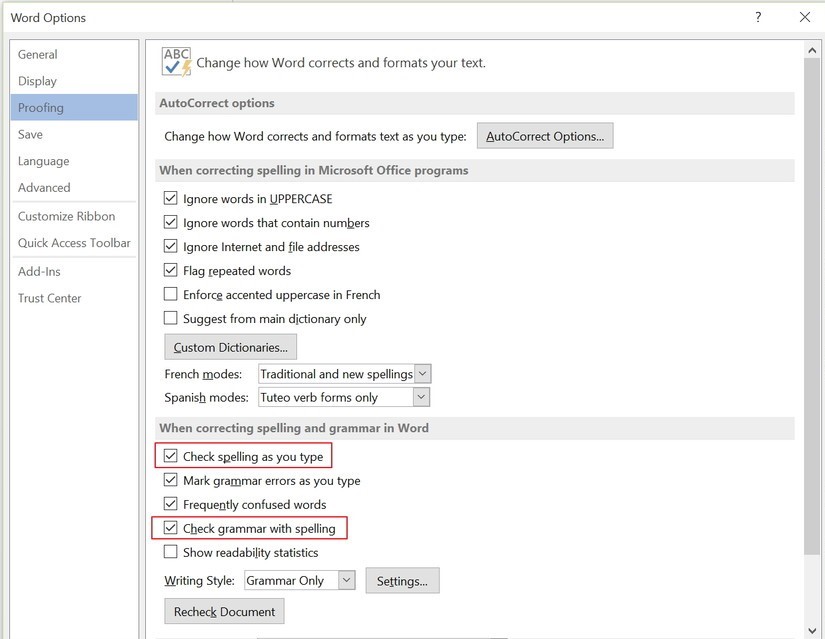Go to Customize Ribbon settings
The width and height of the screenshot is (825, 639).
[x=74, y=216]
